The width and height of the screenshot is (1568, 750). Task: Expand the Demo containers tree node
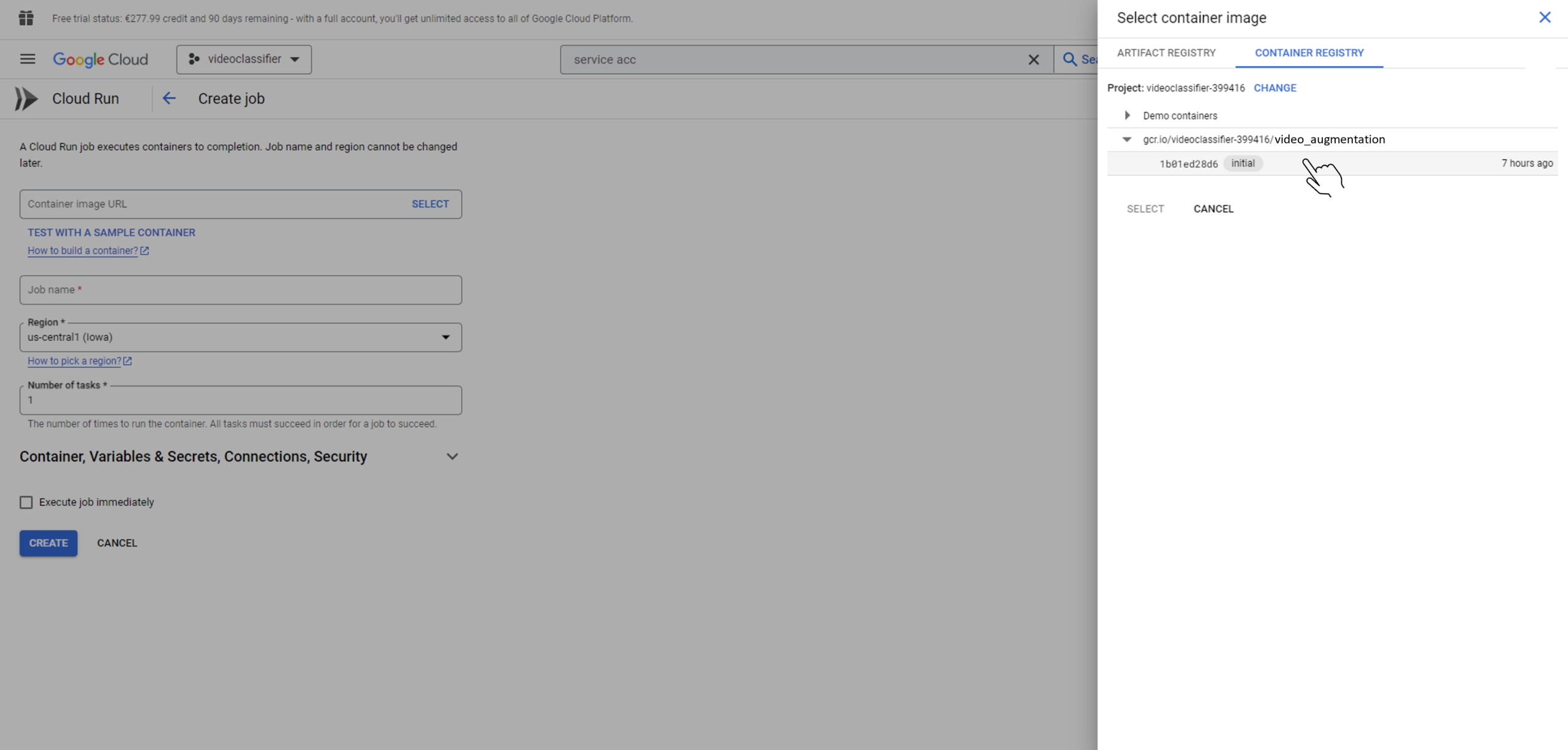pyautogui.click(x=1127, y=115)
